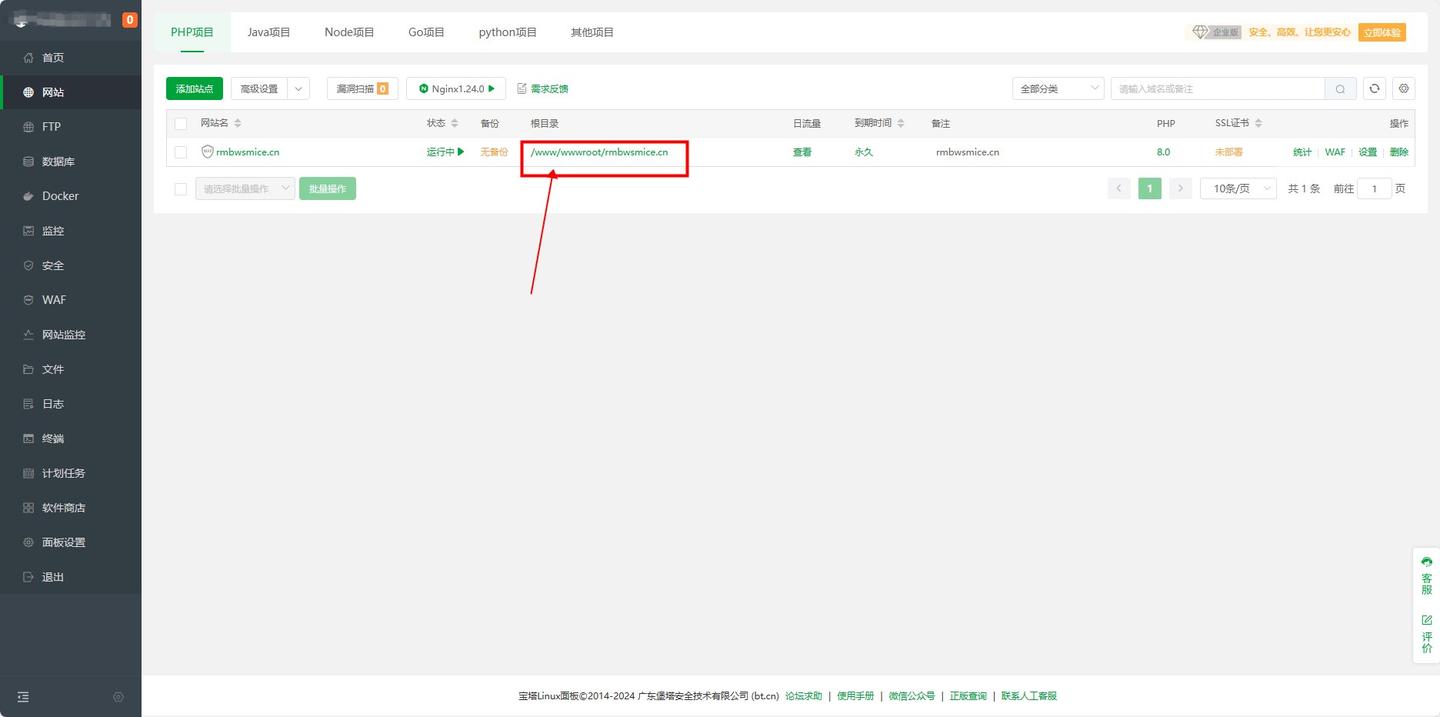Click the database icon beside 数据库

pos(29,162)
